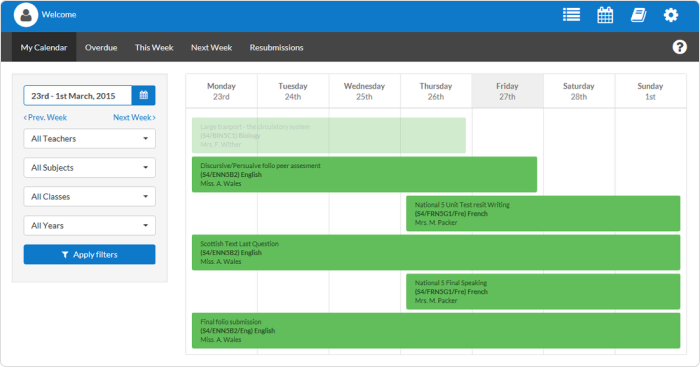Open Final folio submission English event

coord(436,330)
